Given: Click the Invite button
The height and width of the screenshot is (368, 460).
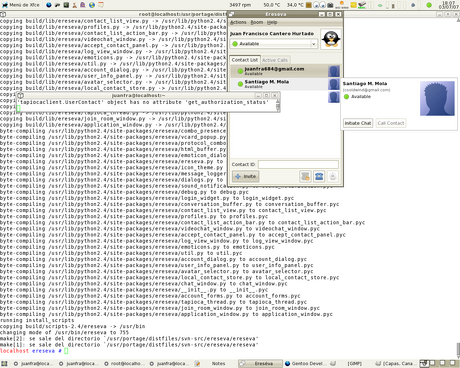Looking at the screenshot, I should pos(246,176).
